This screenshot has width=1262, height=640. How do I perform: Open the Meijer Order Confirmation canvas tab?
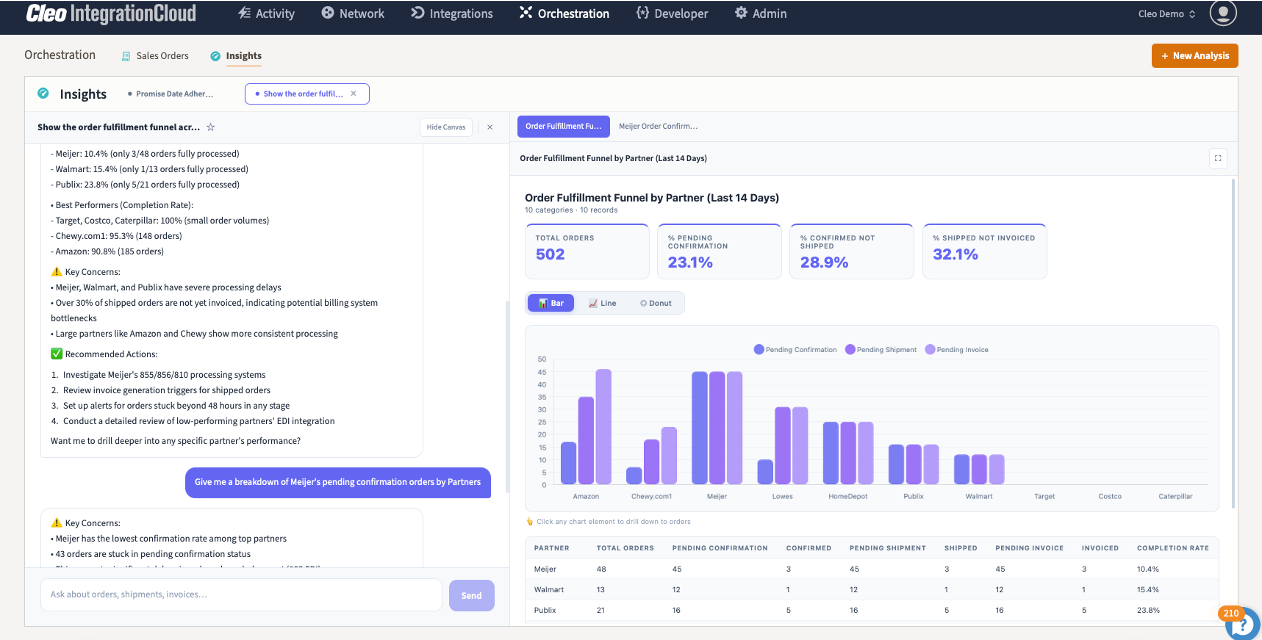coord(658,127)
